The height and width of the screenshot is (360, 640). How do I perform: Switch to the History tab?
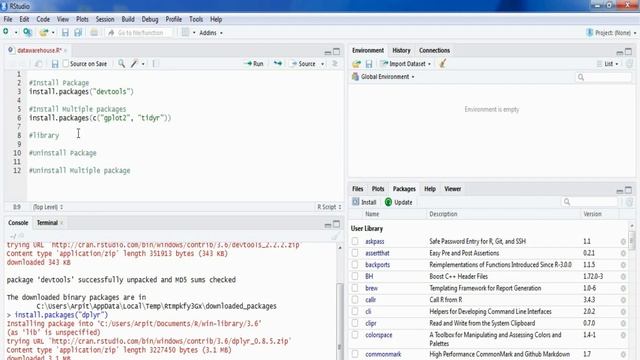[401, 50]
